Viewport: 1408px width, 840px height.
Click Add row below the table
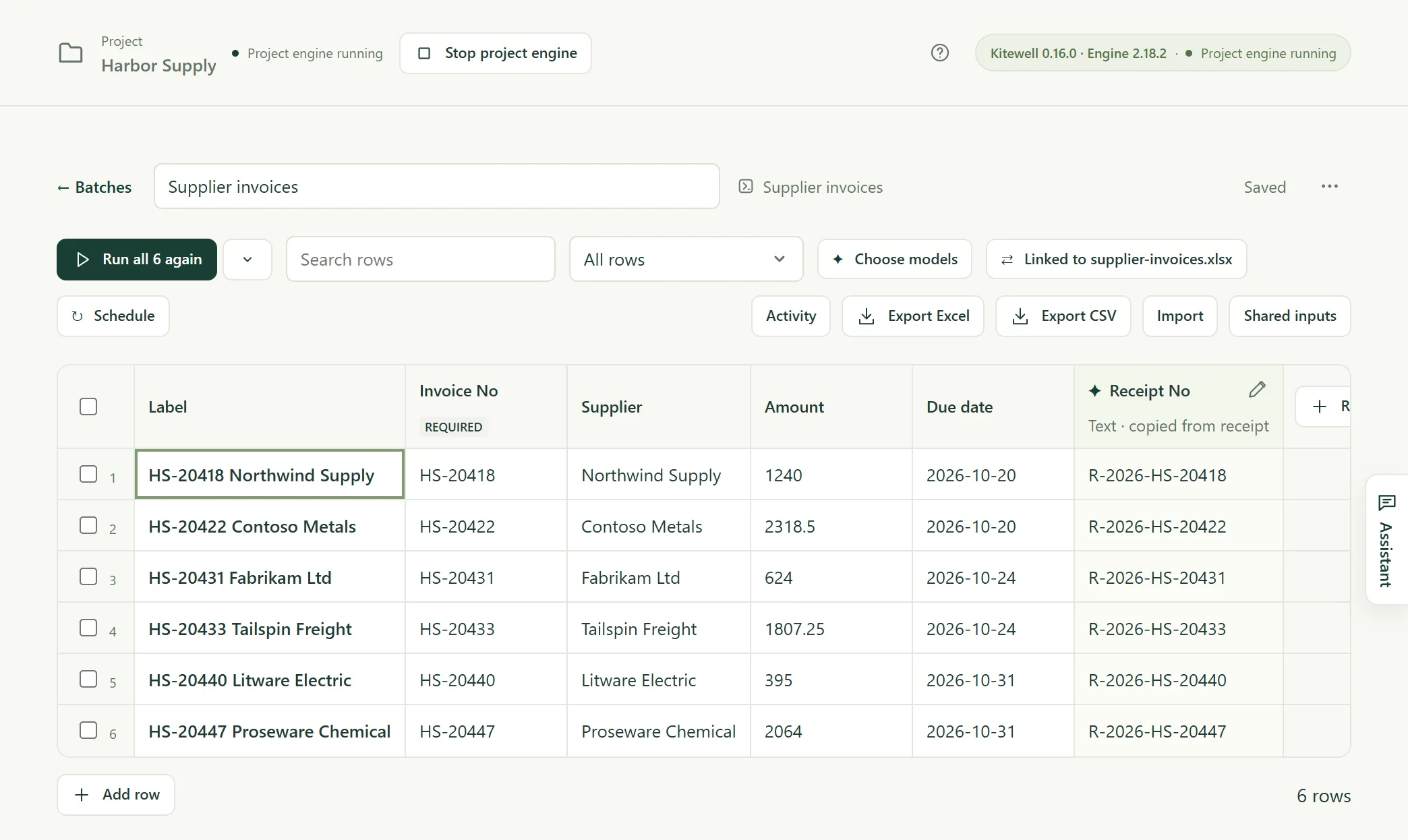[x=116, y=794]
